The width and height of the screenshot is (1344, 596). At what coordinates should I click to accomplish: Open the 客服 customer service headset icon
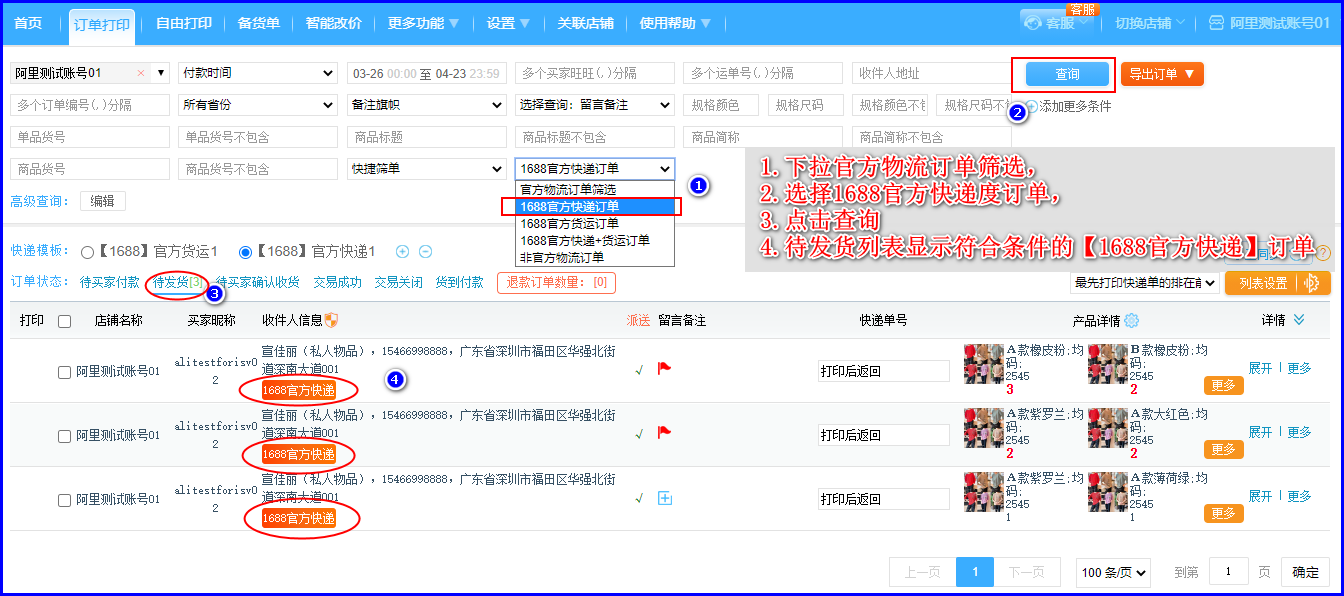tap(1033, 22)
